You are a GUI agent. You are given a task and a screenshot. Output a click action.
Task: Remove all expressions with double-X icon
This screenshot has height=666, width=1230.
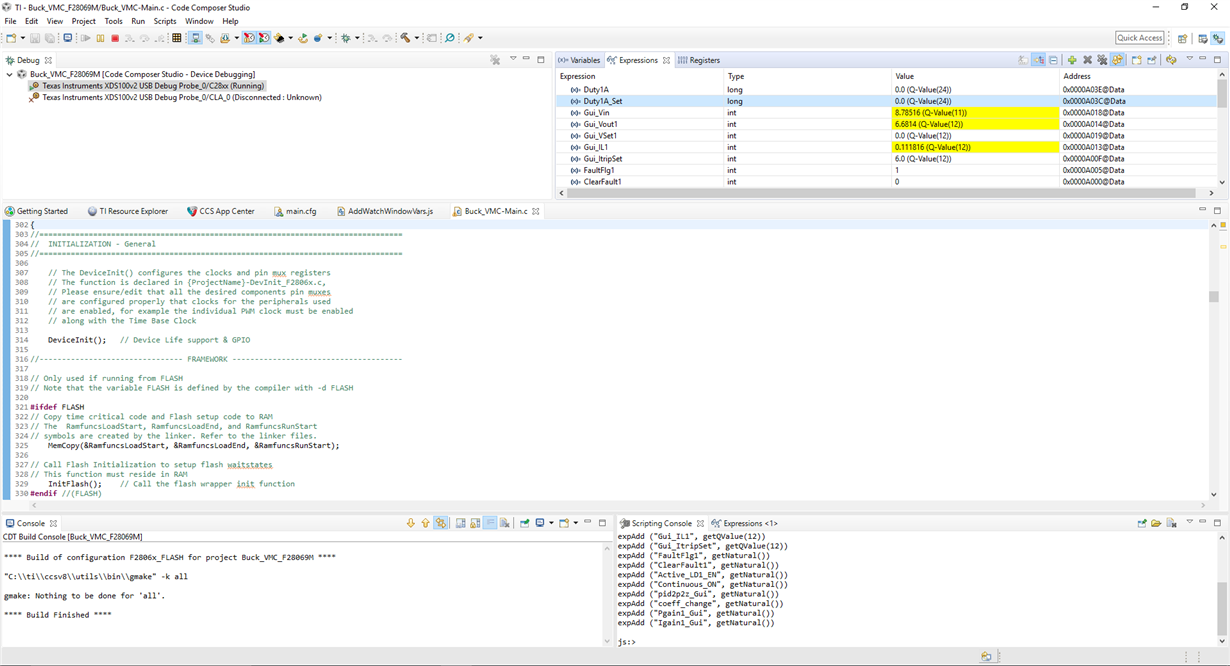[x=1102, y=60]
